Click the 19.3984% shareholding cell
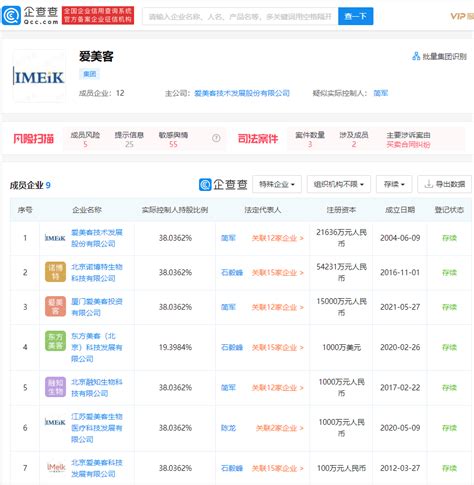 (x=175, y=347)
